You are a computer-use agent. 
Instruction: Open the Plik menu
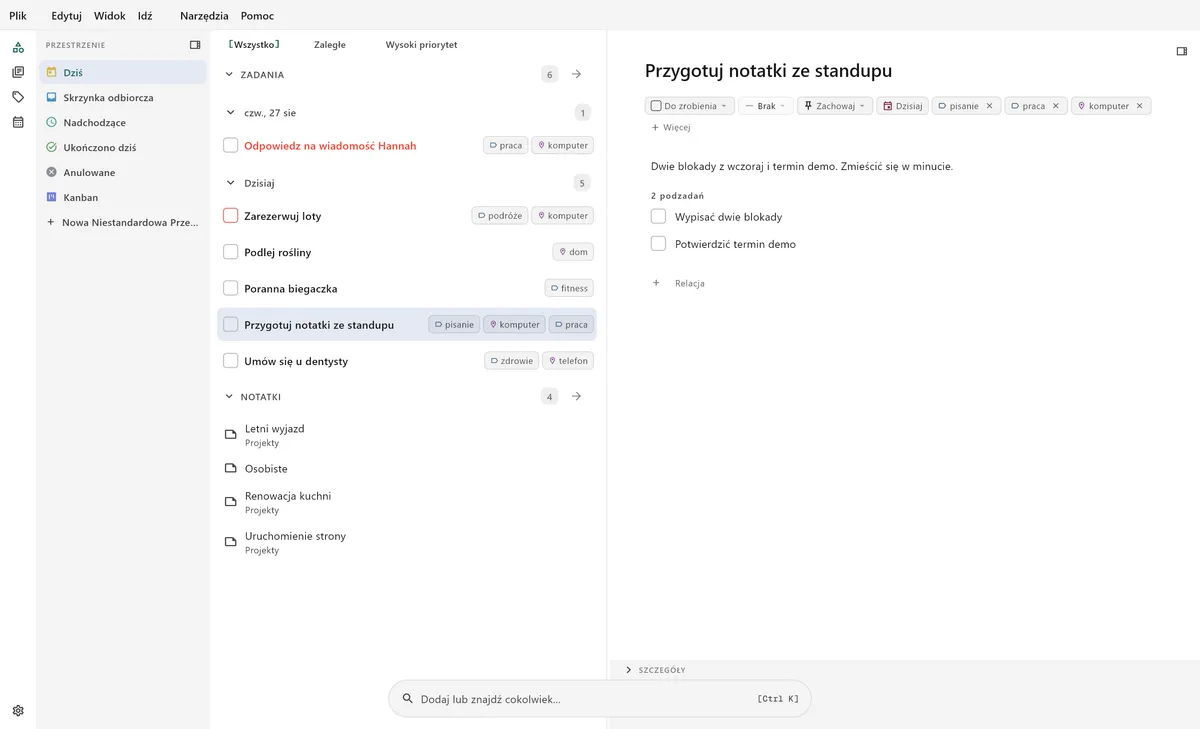(x=18, y=16)
